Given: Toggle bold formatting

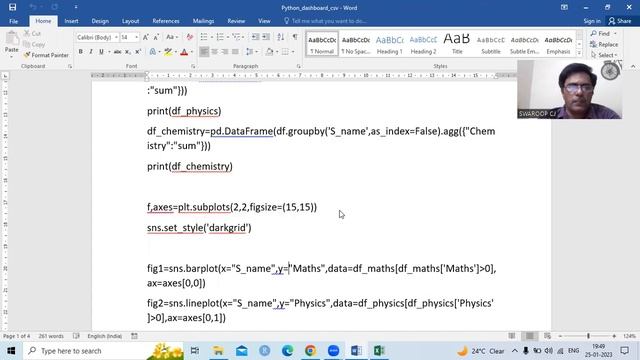Looking at the screenshot, I should (x=80, y=52).
